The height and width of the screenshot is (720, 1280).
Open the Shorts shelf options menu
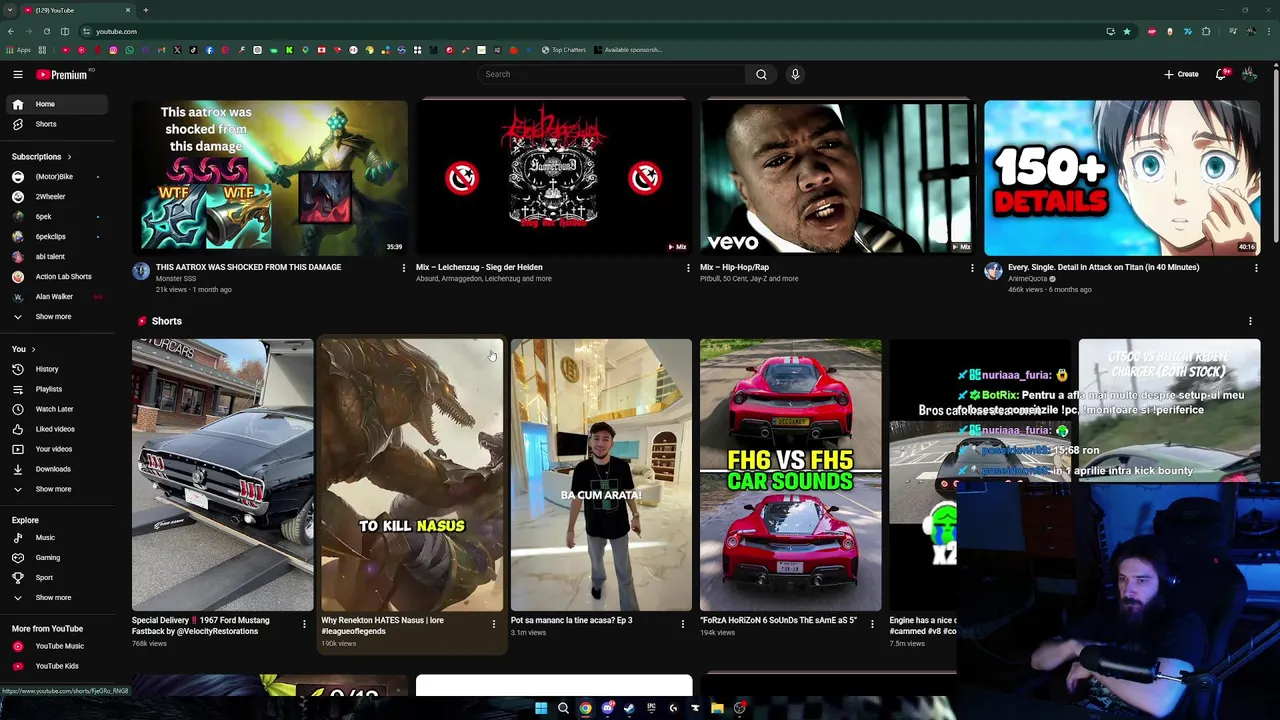click(1250, 321)
